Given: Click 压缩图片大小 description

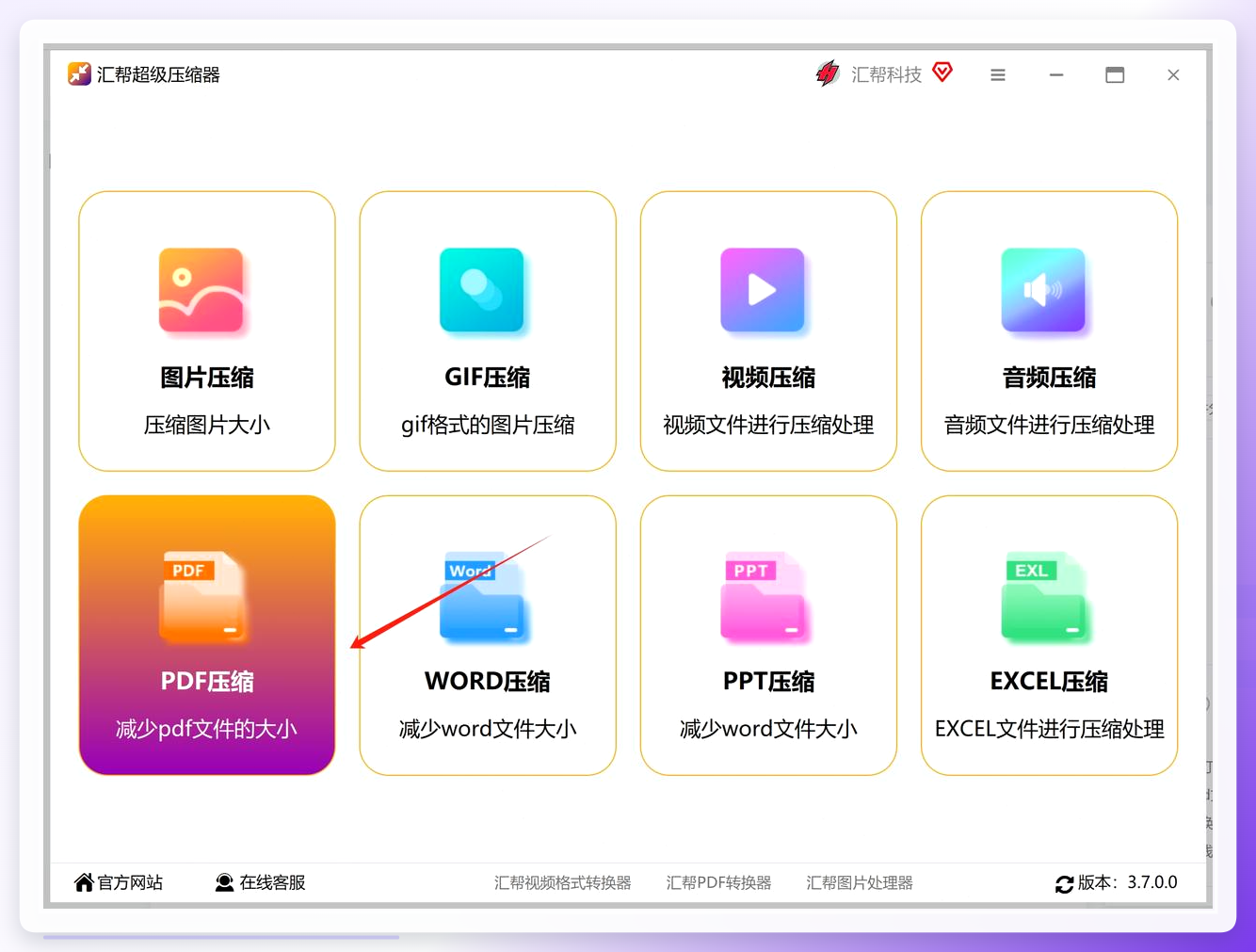Looking at the screenshot, I should tap(207, 425).
